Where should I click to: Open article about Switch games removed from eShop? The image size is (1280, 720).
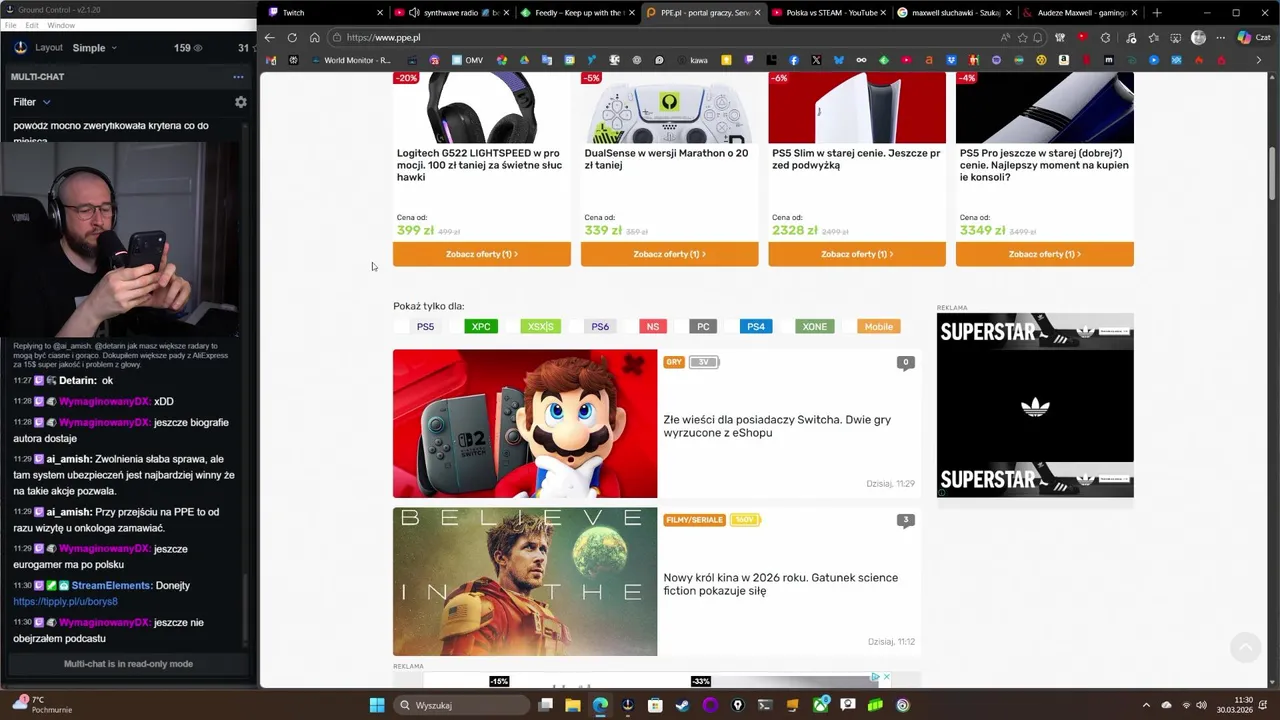(x=777, y=426)
